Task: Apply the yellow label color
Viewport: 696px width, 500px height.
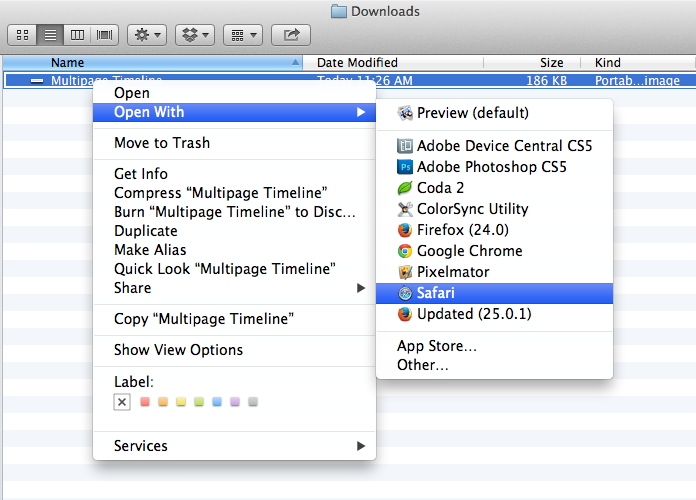Action: [x=181, y=402]
